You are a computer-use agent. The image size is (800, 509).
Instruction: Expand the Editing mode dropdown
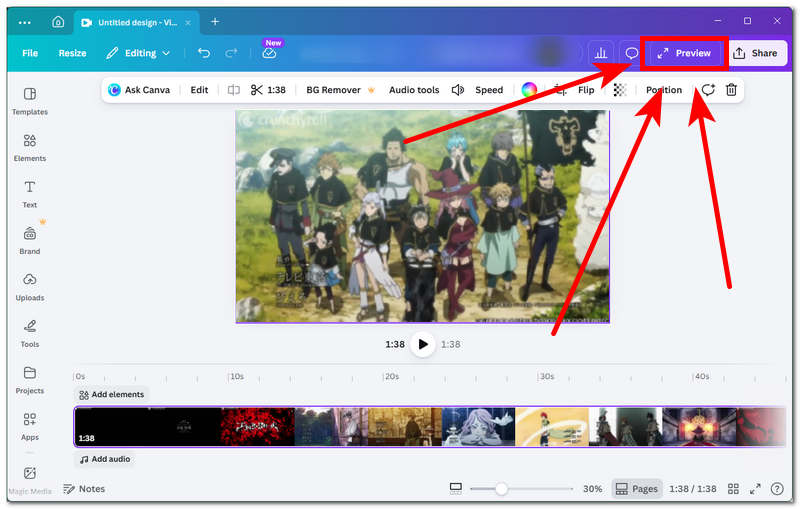pos(139,53)
